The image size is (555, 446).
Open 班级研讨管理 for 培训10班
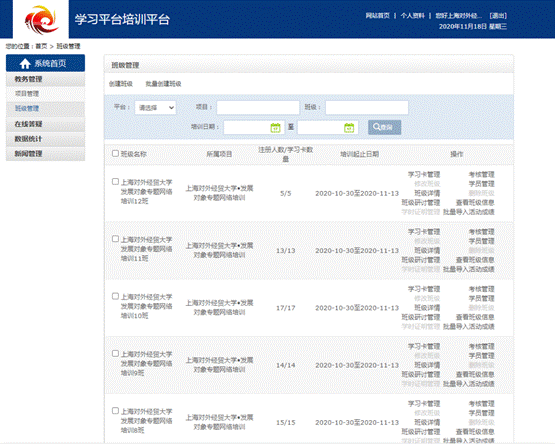tap(421, 317)
